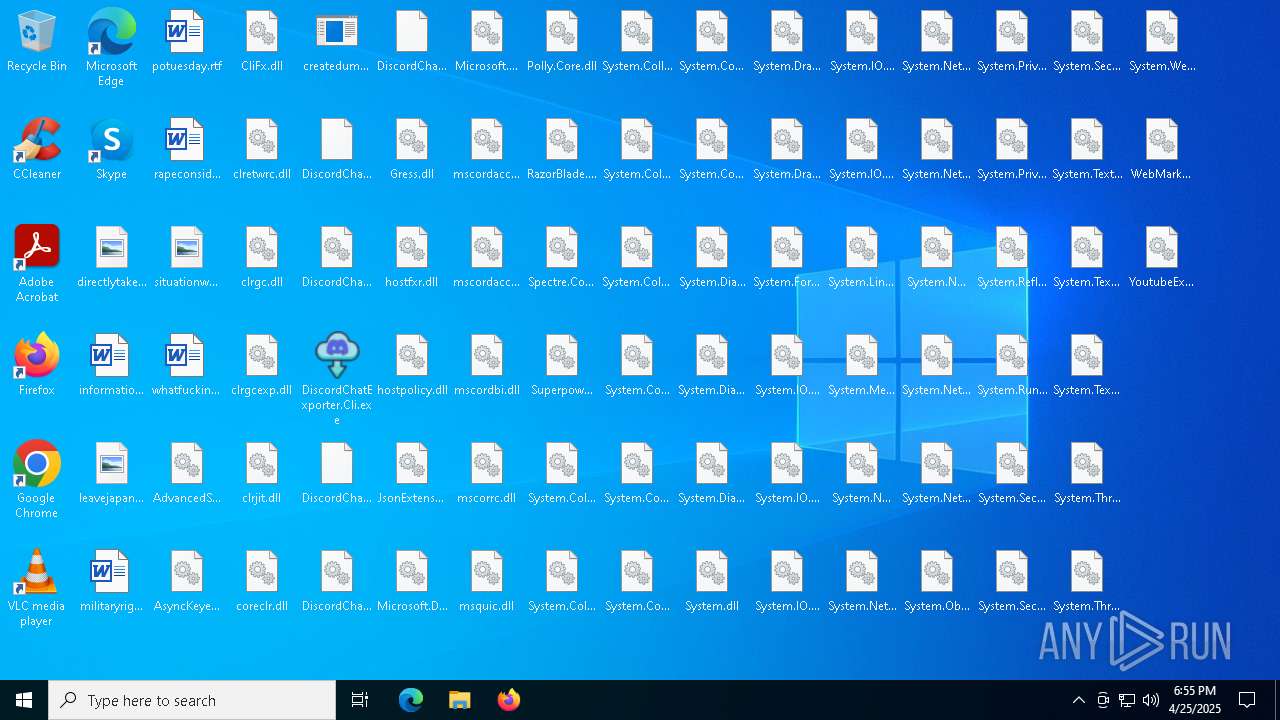
Task: Select the Adobe Acrobat desktop shortcut
Action: click(x=37, y=265)
